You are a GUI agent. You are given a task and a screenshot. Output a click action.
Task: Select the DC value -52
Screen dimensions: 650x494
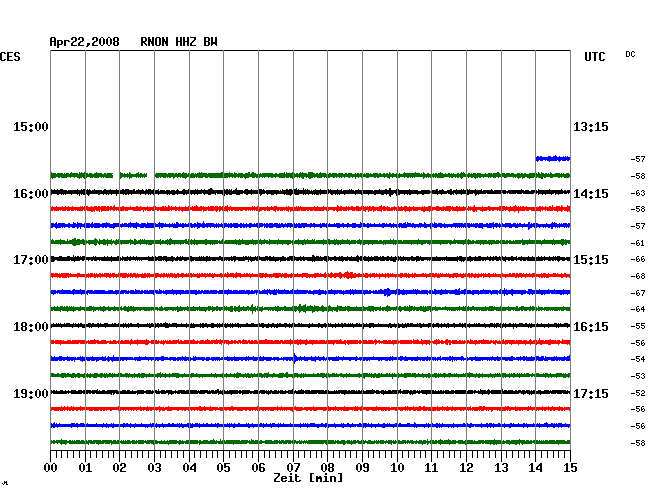click(x=638, y=393)
